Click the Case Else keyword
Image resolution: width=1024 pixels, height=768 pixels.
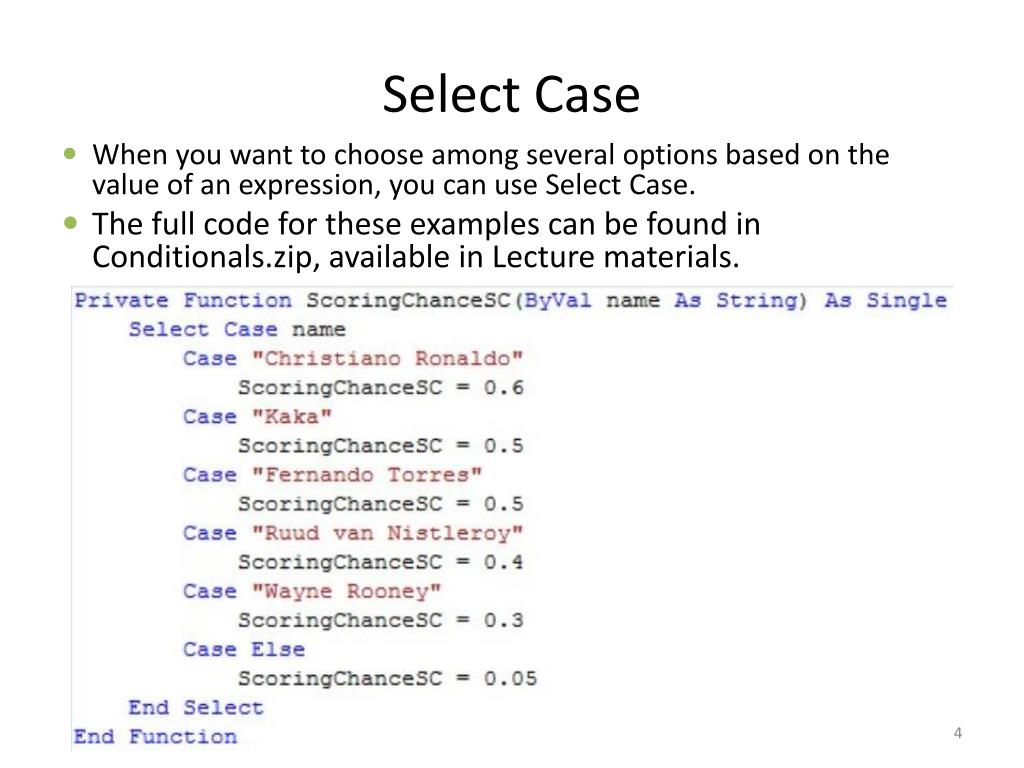pyautogui.click(x=244, y=649)
